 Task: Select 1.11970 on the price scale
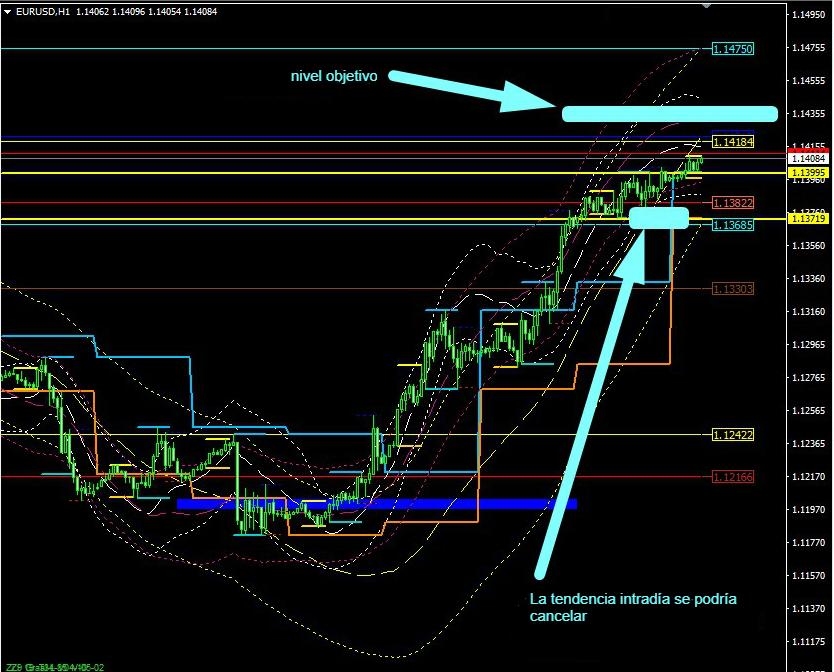[808, 510]
